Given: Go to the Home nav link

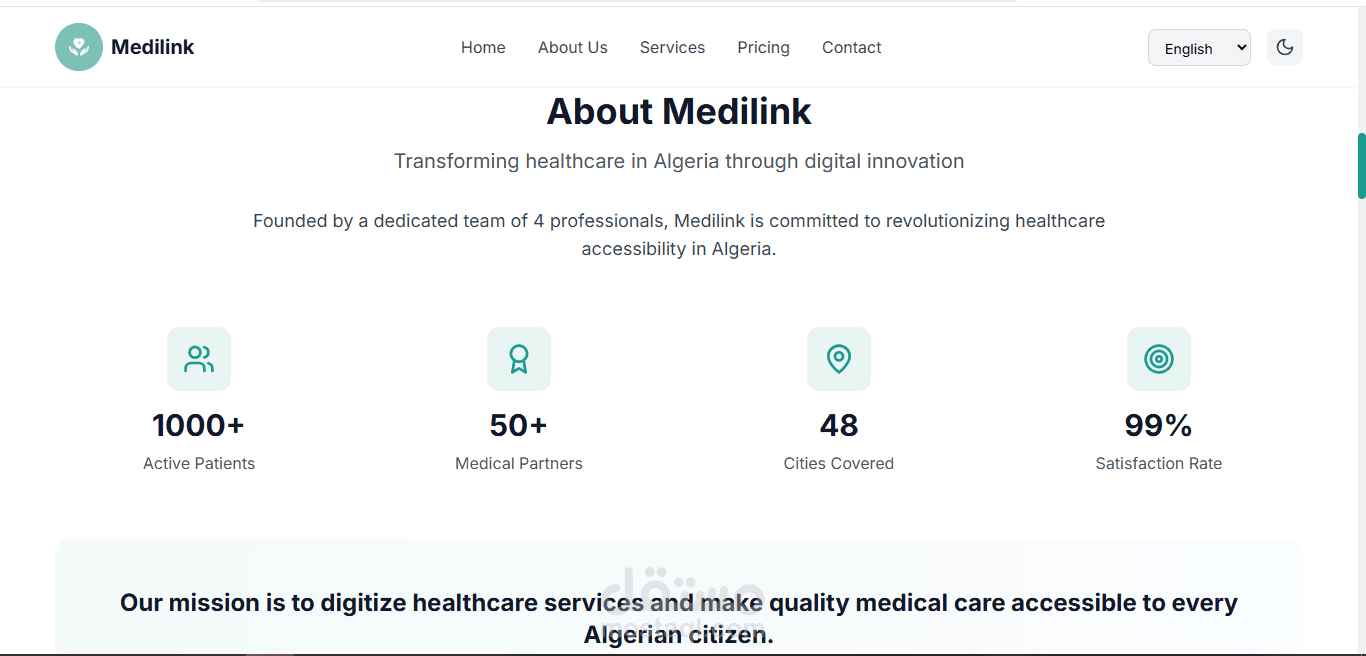Looking at the screenshot, I should pos(483,47).
